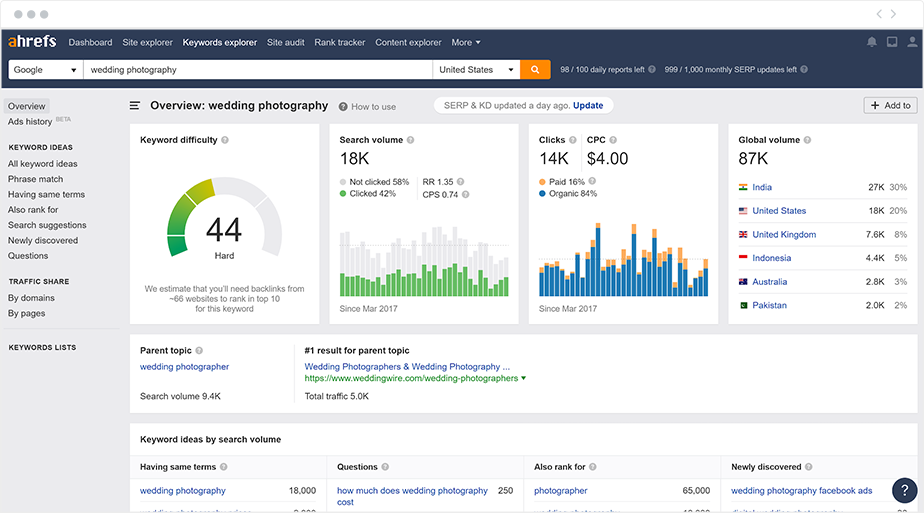This screenshot has width=924, height=513.
Task: Click the Organic 84% blue legend dot
Action: pyautogui.click(x=542, y=193)
